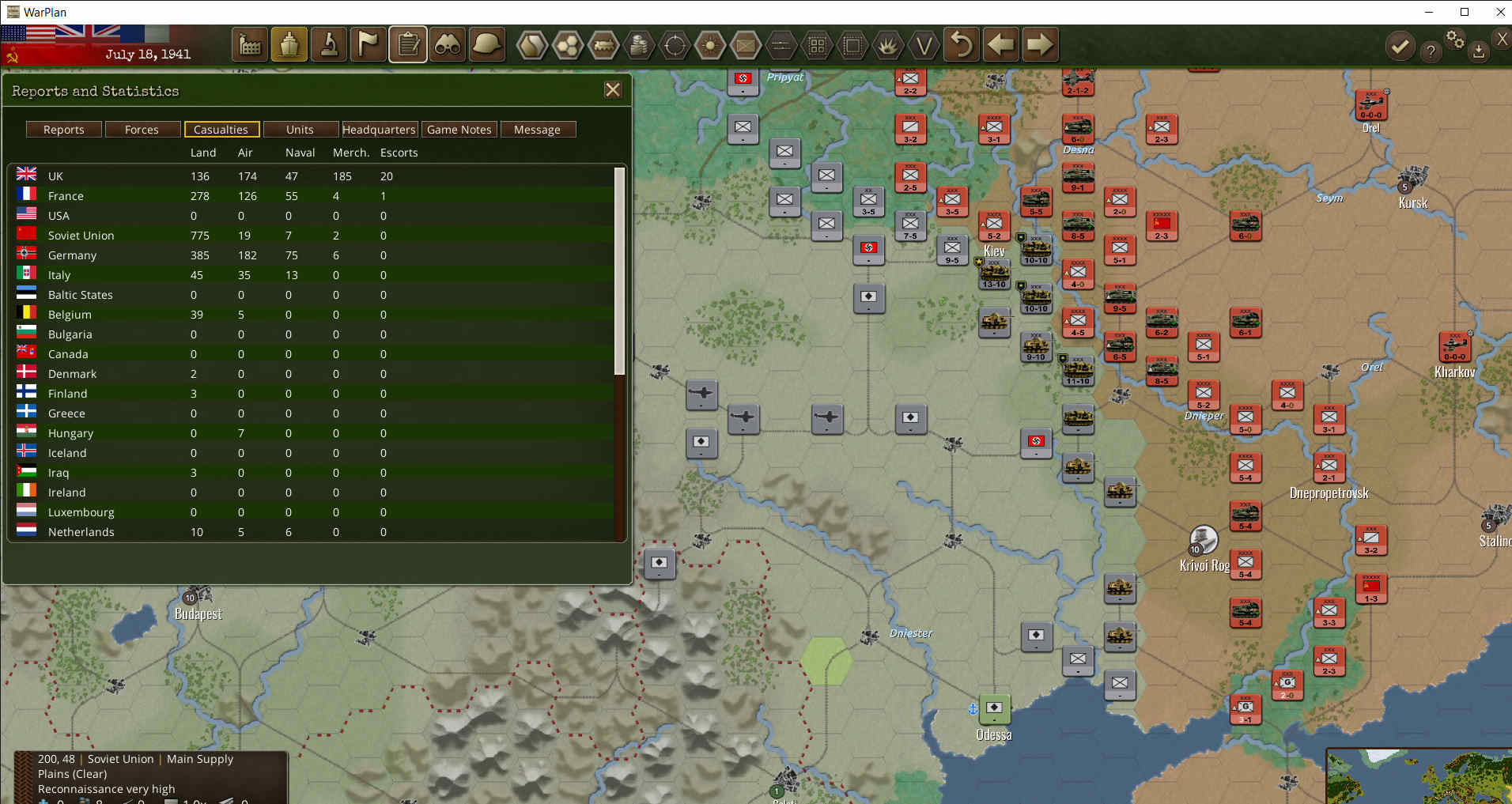
Task: Toggle the hex grid honeycomb overlay
Action: pyautogui.click(x=568, y=45)
